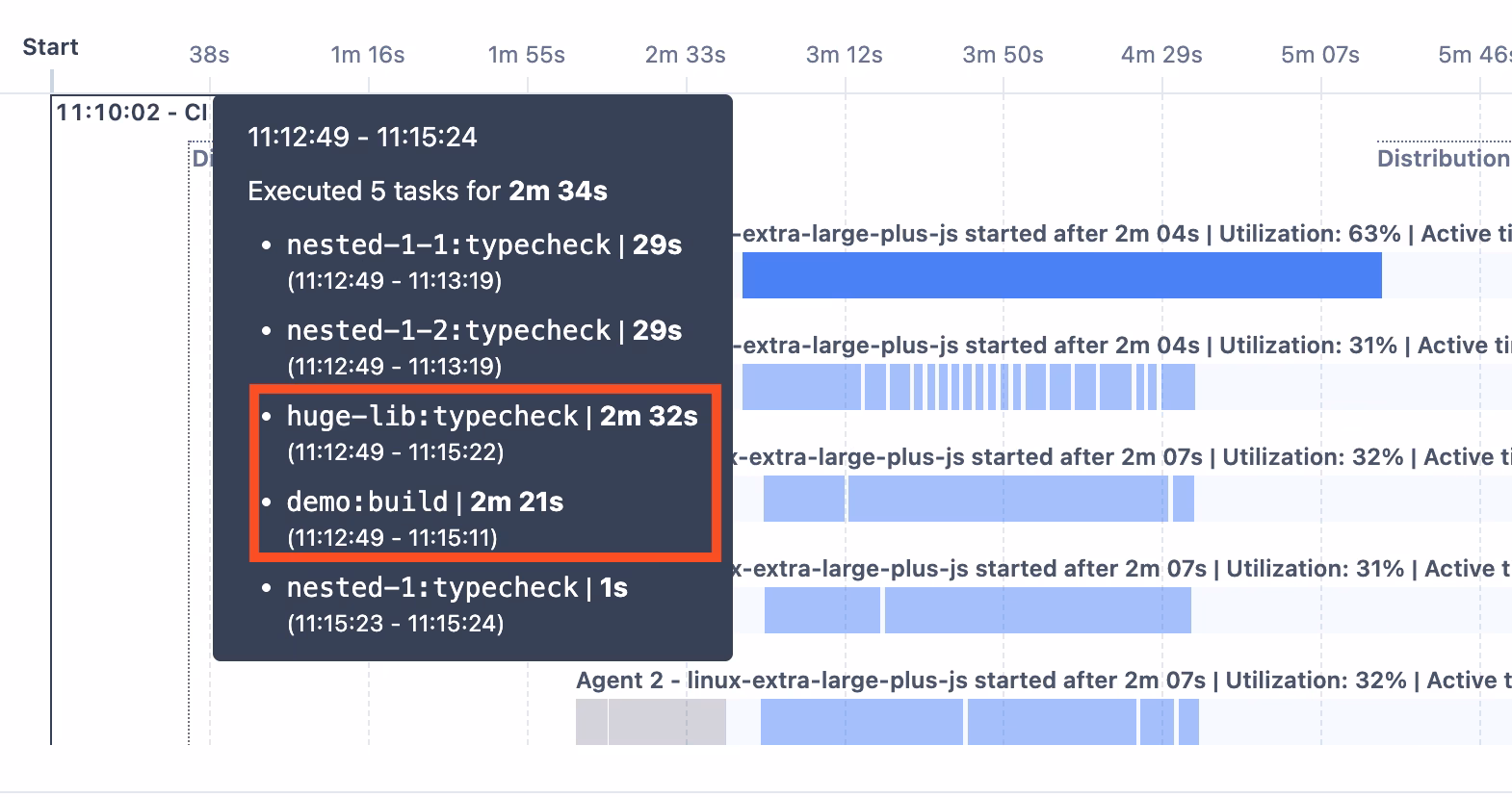
Task: Click the 3m 50s time axis marker
Action: point(1003,55)
